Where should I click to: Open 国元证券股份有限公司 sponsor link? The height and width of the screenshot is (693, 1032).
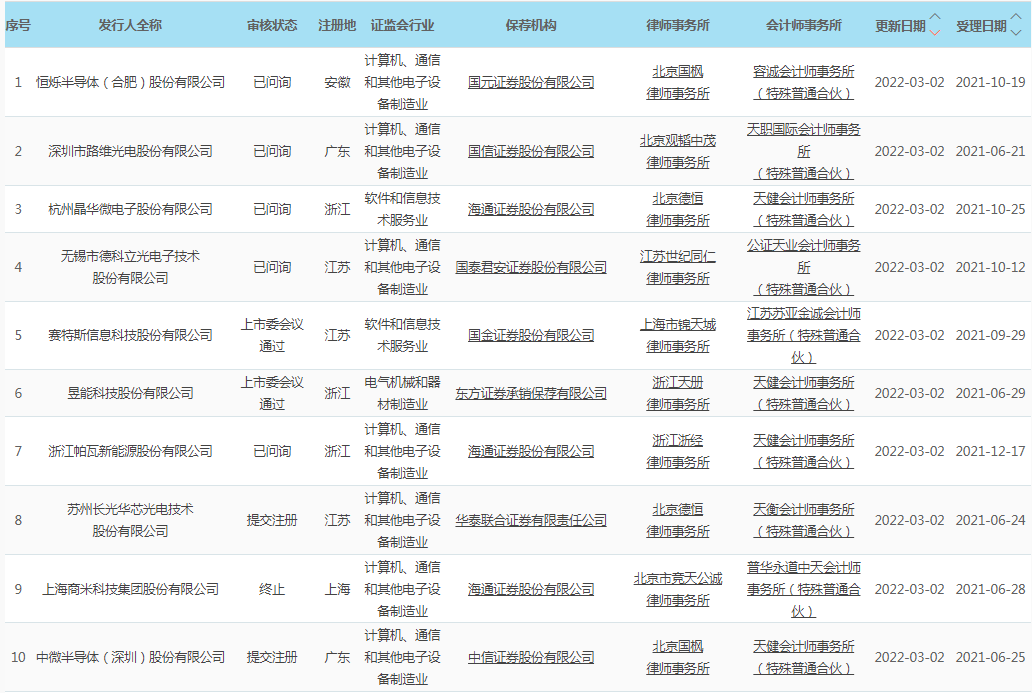tap(531, 82)
